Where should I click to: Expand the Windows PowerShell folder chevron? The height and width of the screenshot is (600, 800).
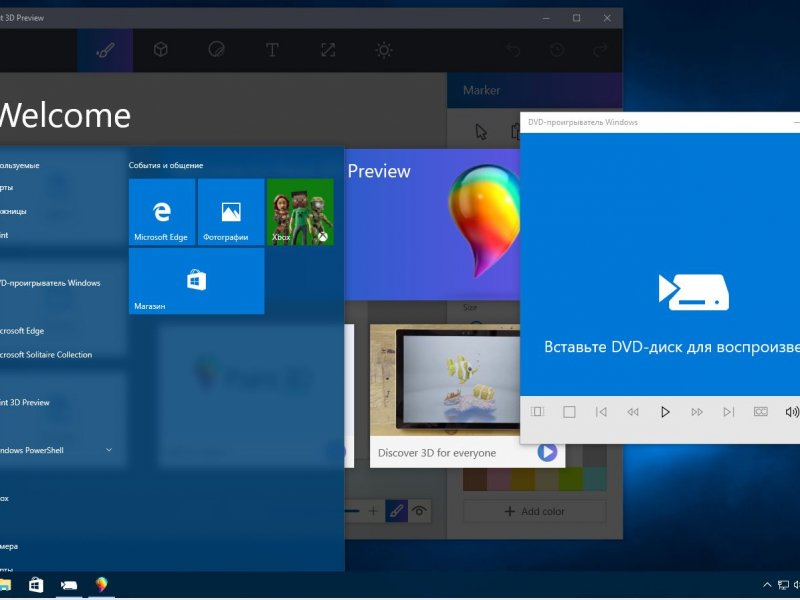109,450
